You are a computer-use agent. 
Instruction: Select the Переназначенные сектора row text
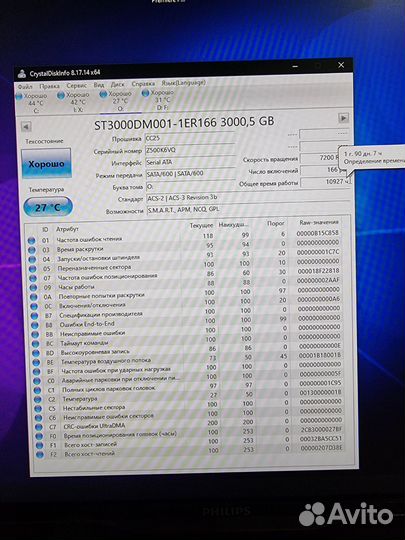click(x=94, y=268)
